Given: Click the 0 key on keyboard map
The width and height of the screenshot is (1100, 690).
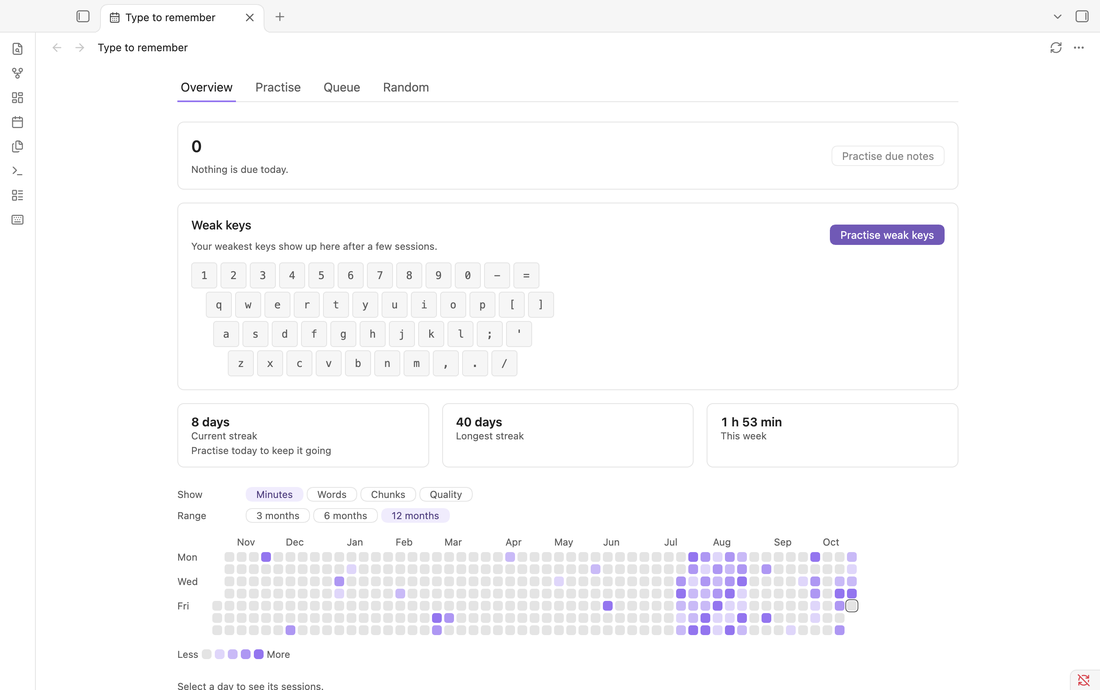Looking at the screenshot, I should 468,276.
